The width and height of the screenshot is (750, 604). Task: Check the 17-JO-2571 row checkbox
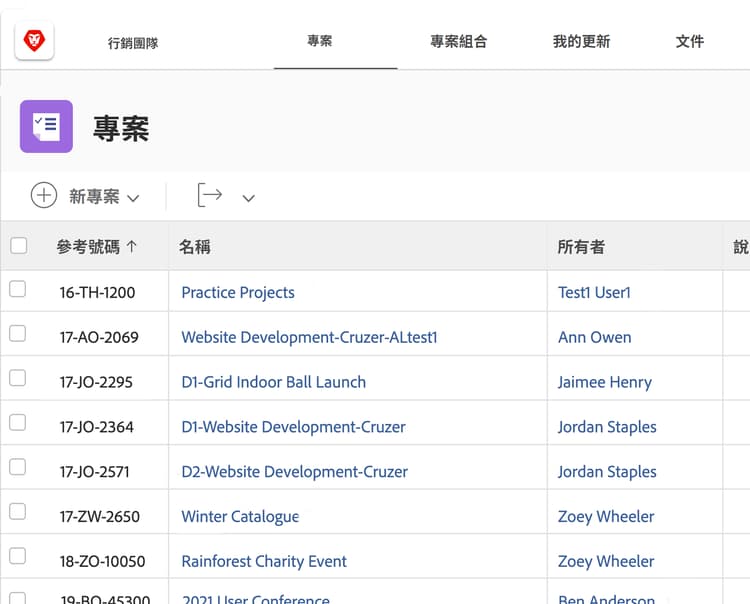18,467
